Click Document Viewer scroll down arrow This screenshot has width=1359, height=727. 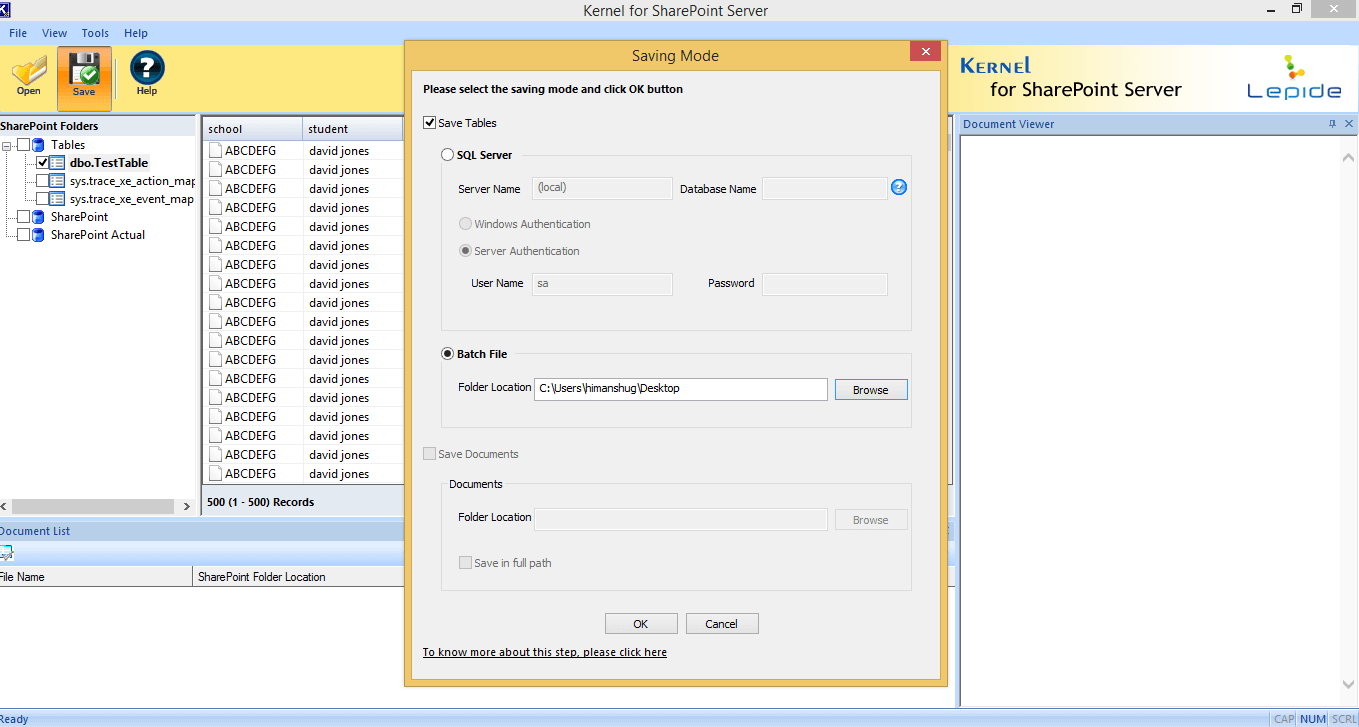[1348, 684]
